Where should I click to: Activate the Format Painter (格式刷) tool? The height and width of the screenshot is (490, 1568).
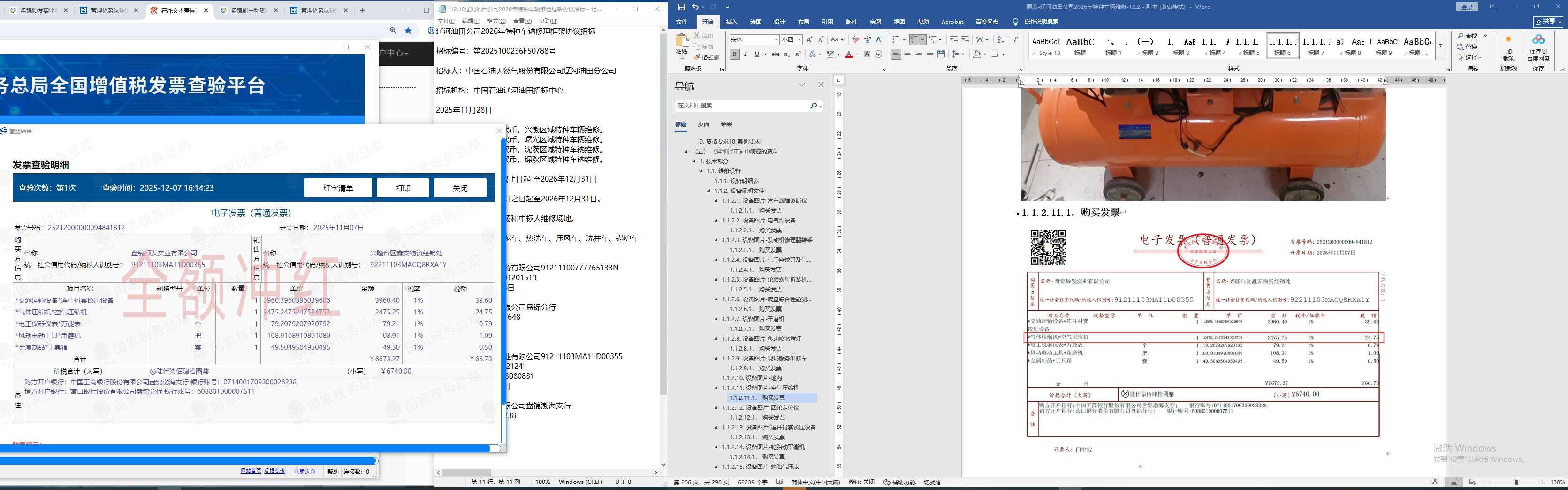click(x=707, y=57)
